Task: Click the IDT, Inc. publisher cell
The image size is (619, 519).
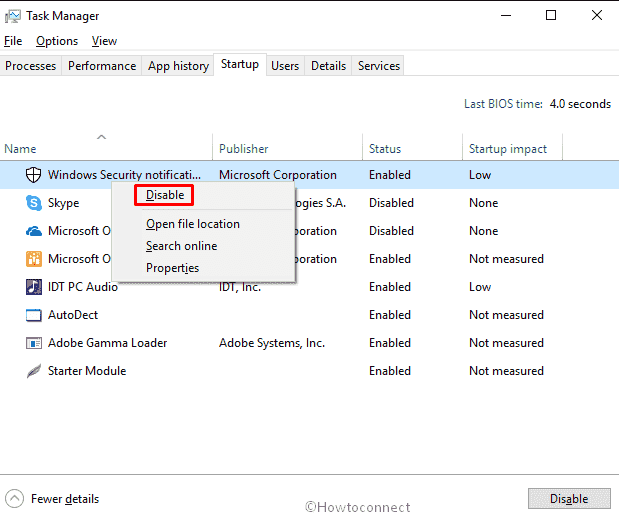Action: [x=240, y=287]
